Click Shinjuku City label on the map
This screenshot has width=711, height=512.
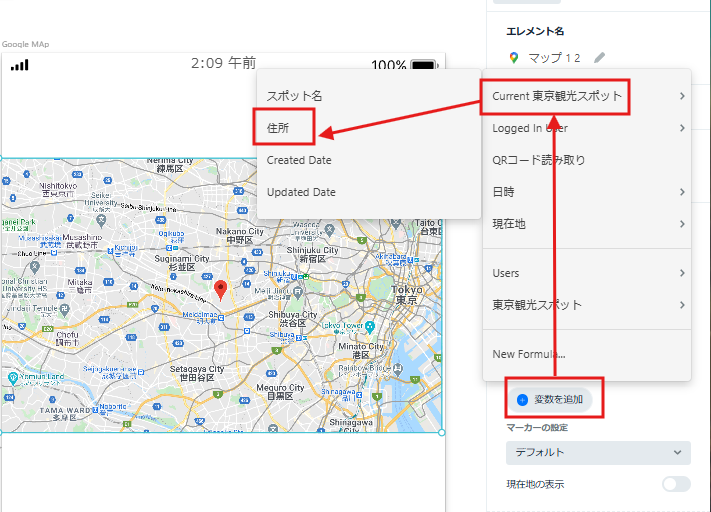pos(312,254)
